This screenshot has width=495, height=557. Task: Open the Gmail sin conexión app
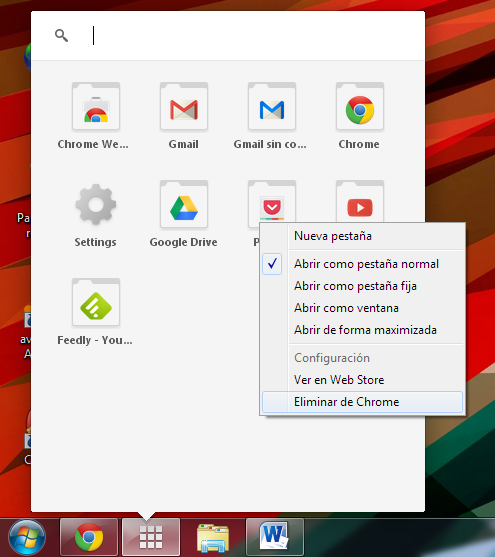[x=272, y=107]
